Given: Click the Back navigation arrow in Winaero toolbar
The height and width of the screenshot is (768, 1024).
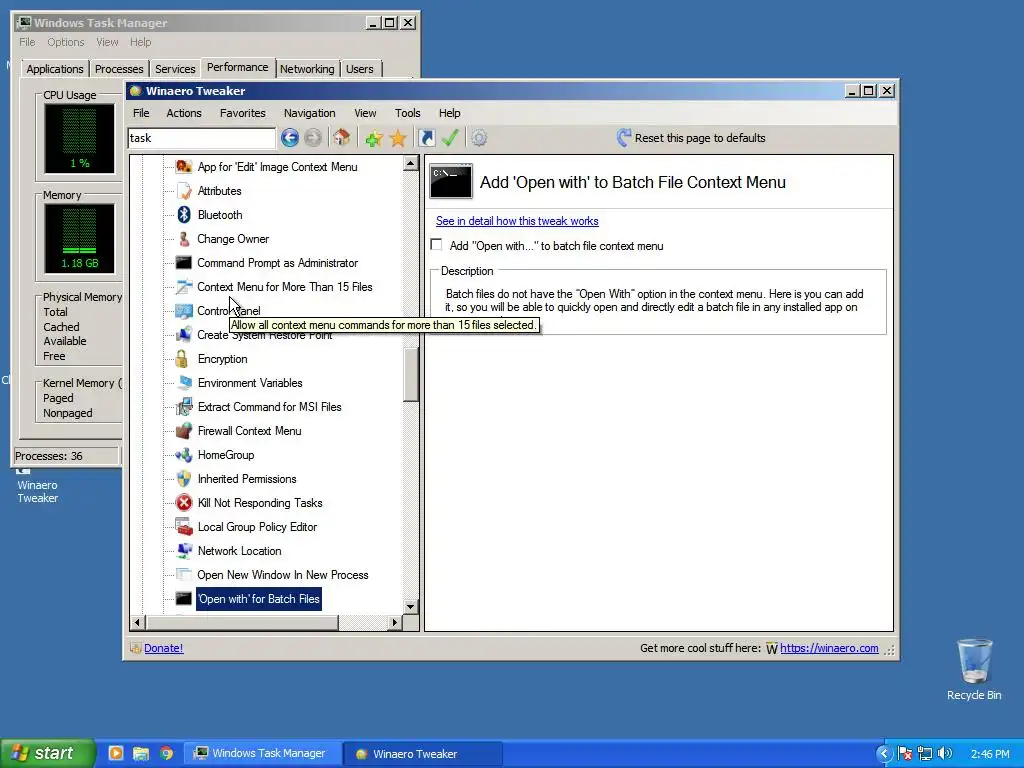Looking at the screenshot, I should [x=290, y=138].
